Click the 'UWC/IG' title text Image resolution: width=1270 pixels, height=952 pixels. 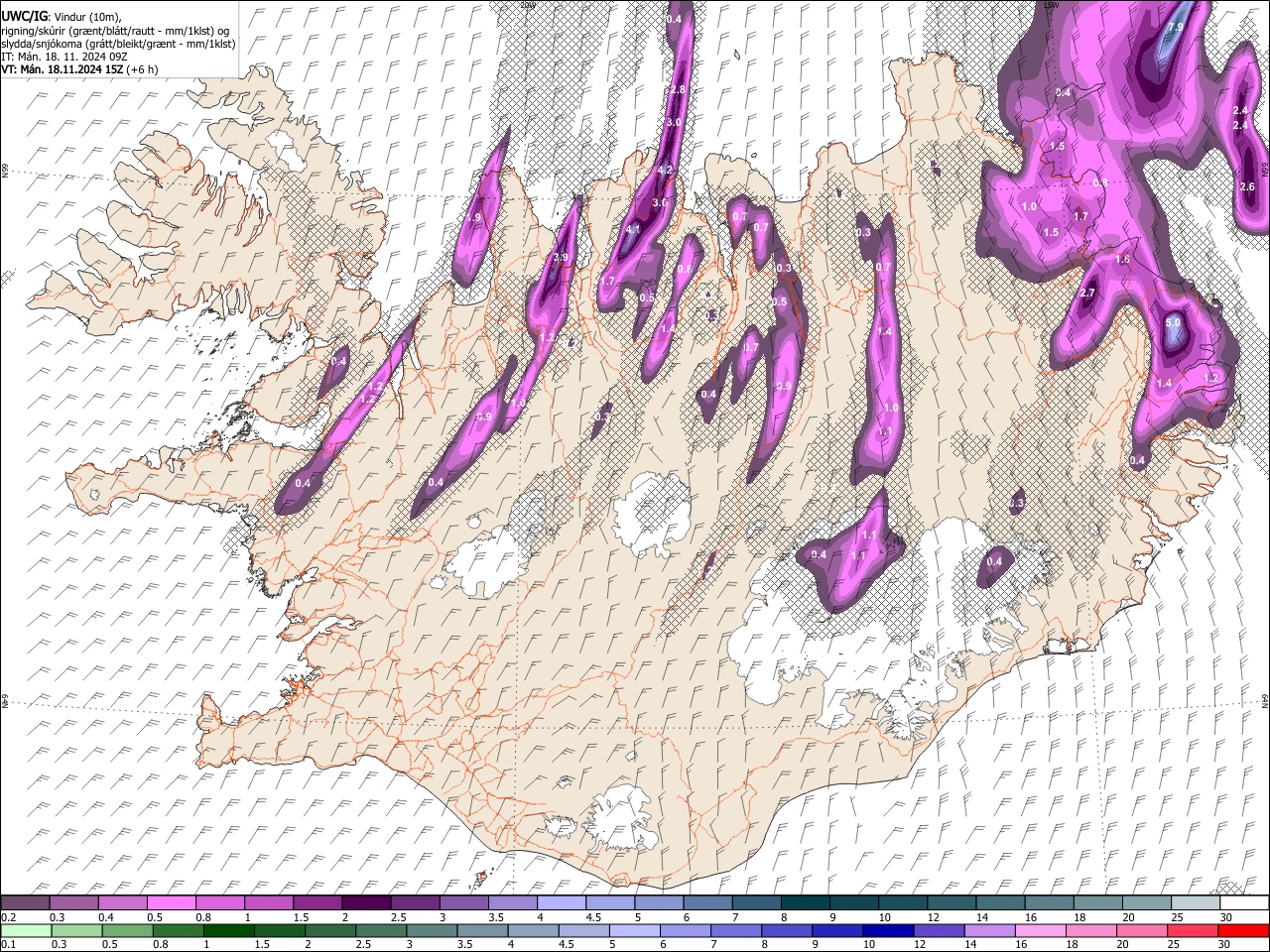(25, 17)
